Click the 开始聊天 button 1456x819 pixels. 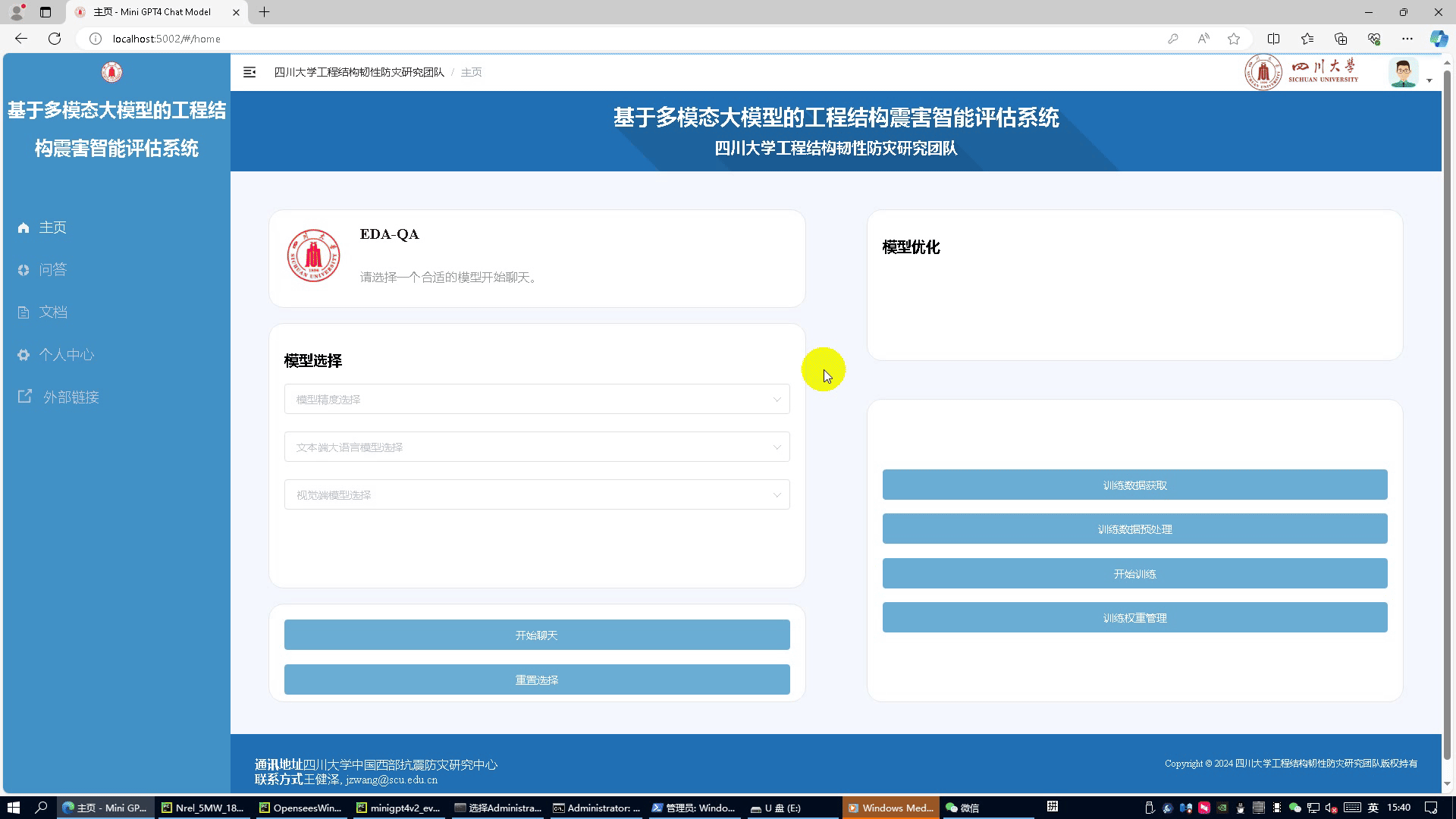coord(537,635)
